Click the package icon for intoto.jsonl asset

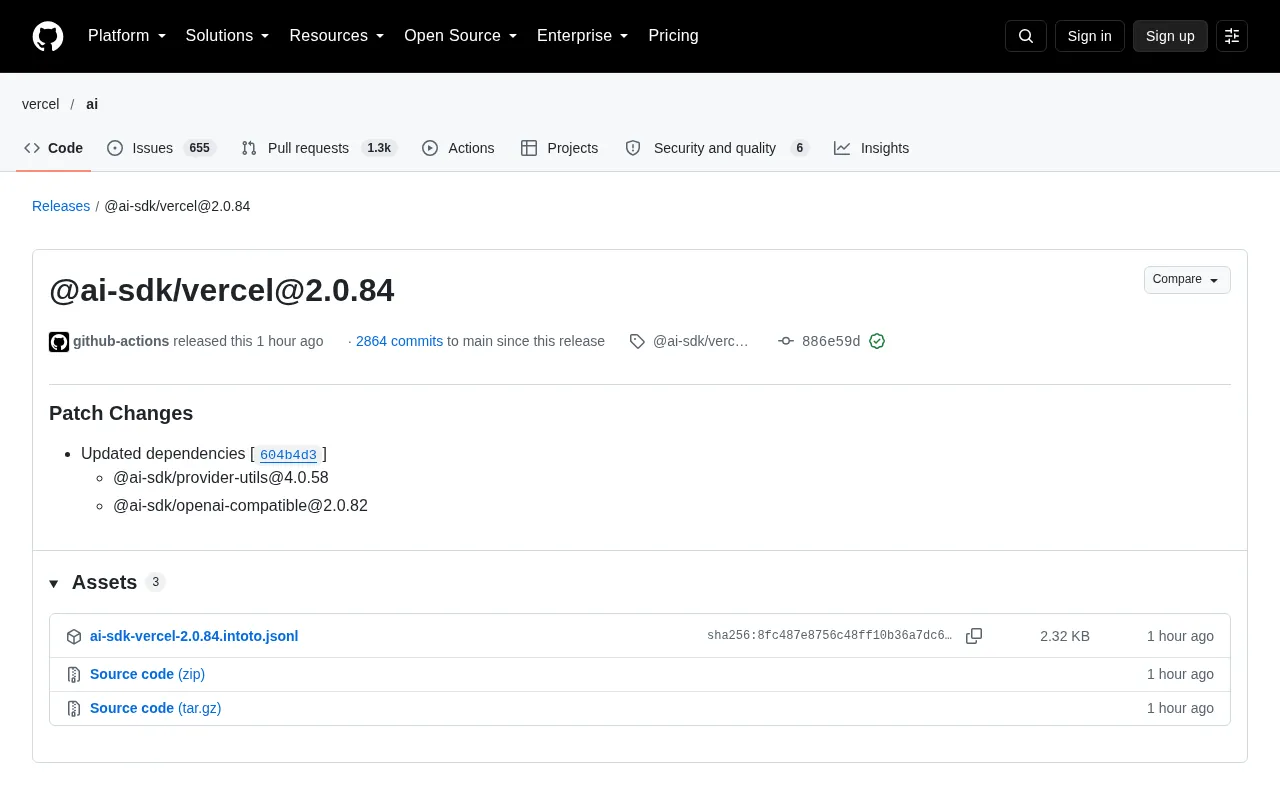[74, 637]
